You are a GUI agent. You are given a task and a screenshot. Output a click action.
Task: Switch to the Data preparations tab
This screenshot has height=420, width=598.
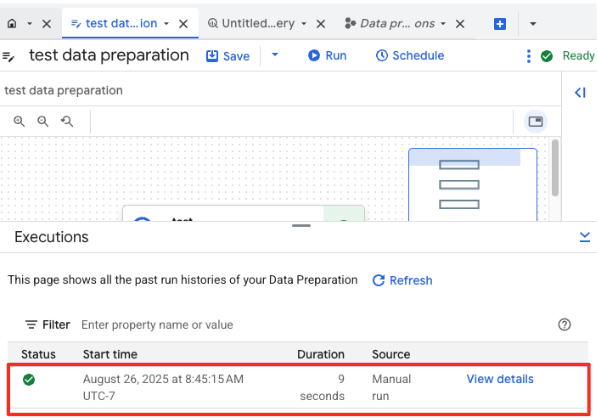390,24
